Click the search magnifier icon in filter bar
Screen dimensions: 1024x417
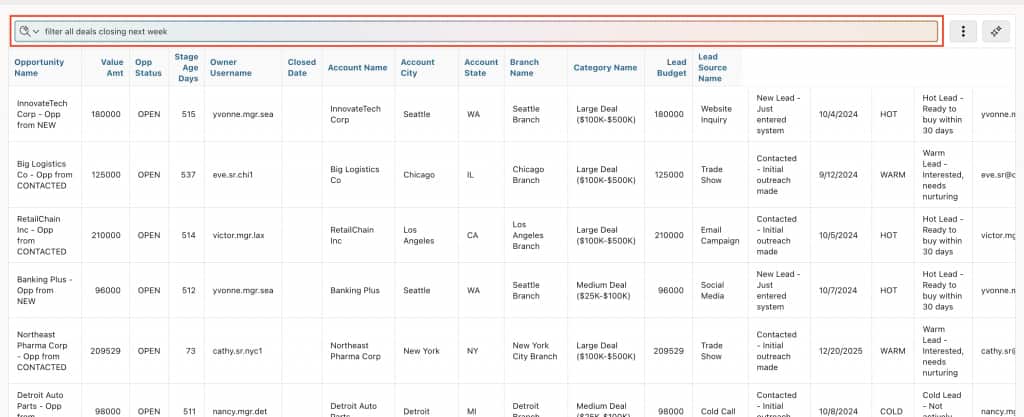25,31
